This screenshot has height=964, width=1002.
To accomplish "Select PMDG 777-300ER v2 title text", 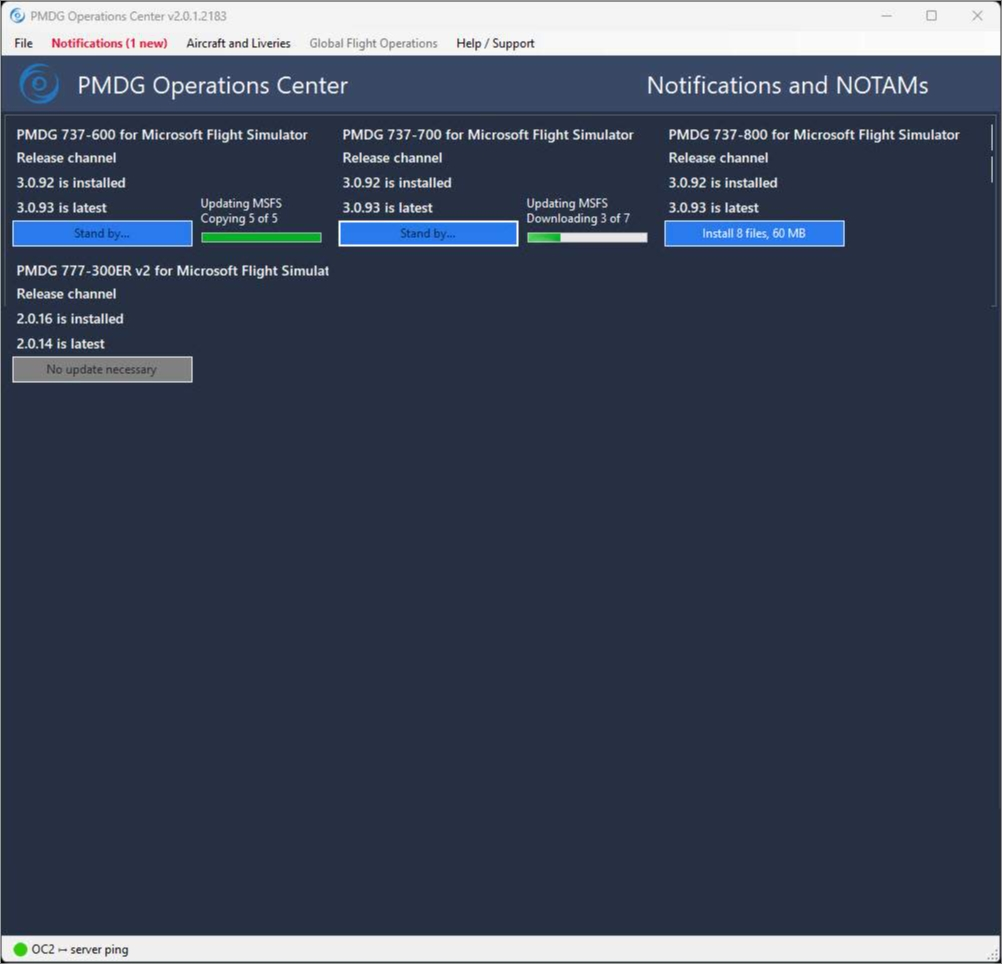I will [173, 271].
